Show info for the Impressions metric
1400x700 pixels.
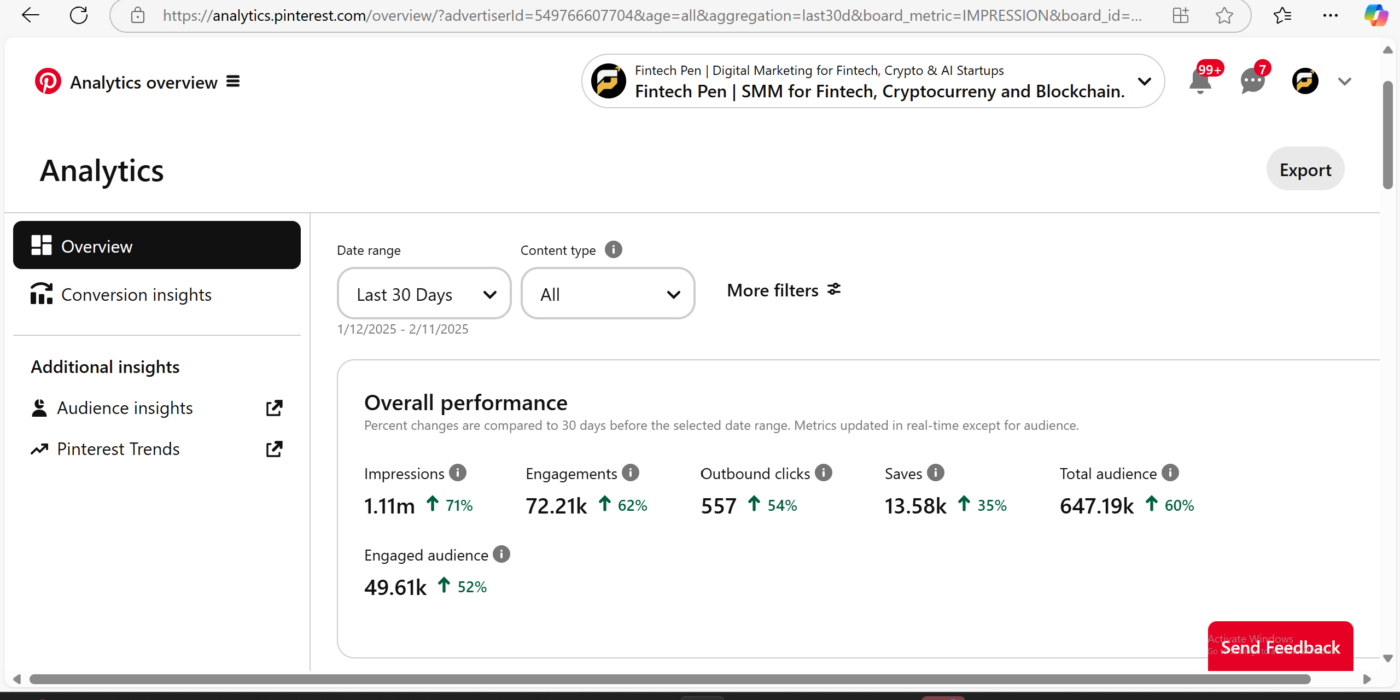click(457, 473)
